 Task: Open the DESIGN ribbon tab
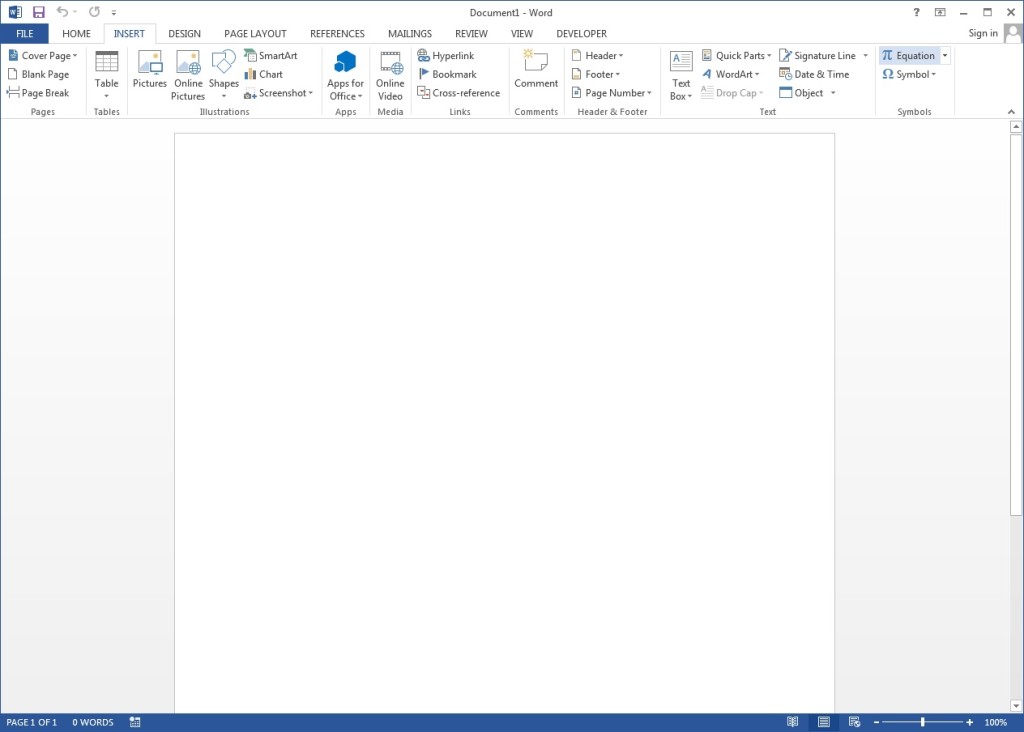coord(184,33)
